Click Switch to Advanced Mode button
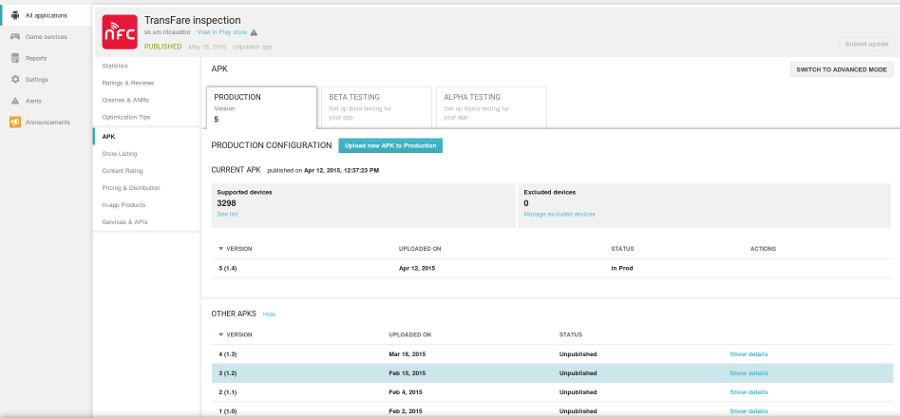Viewport: 900px width, 418px height. pyautogui.click(x=840, y=70)
